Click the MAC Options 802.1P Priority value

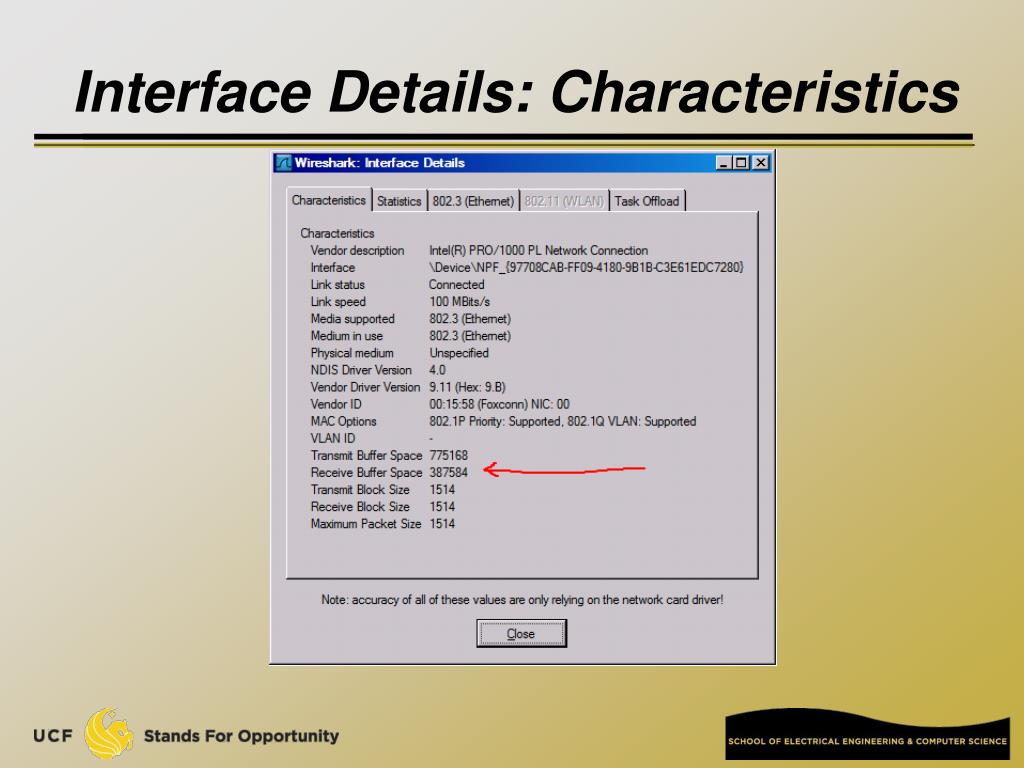[x=562, y=421]
